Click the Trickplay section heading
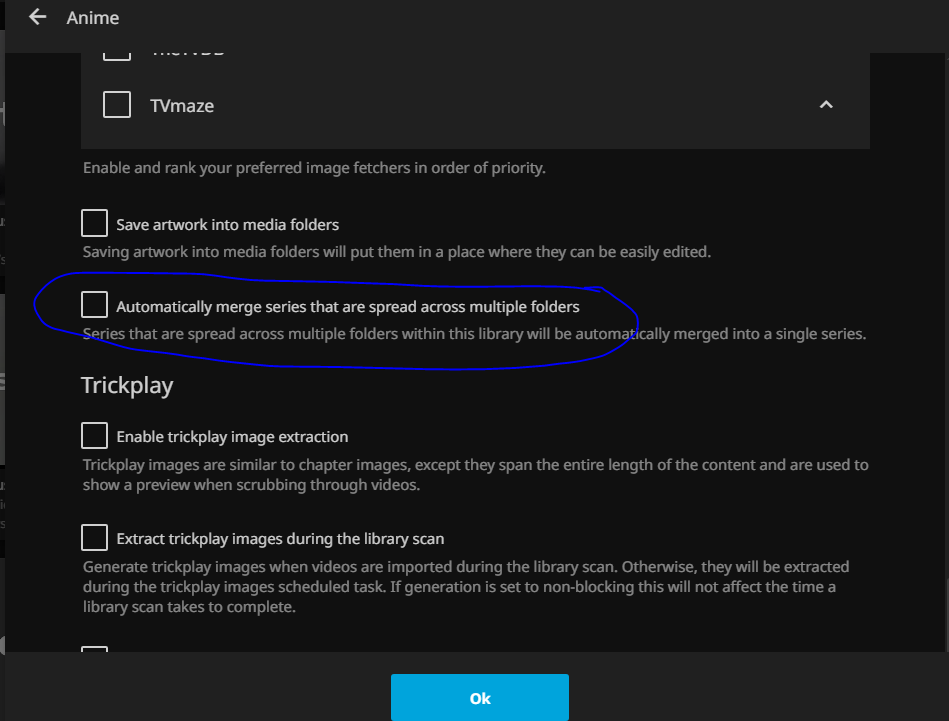This screenshot has width=949, height=721. 127,385
